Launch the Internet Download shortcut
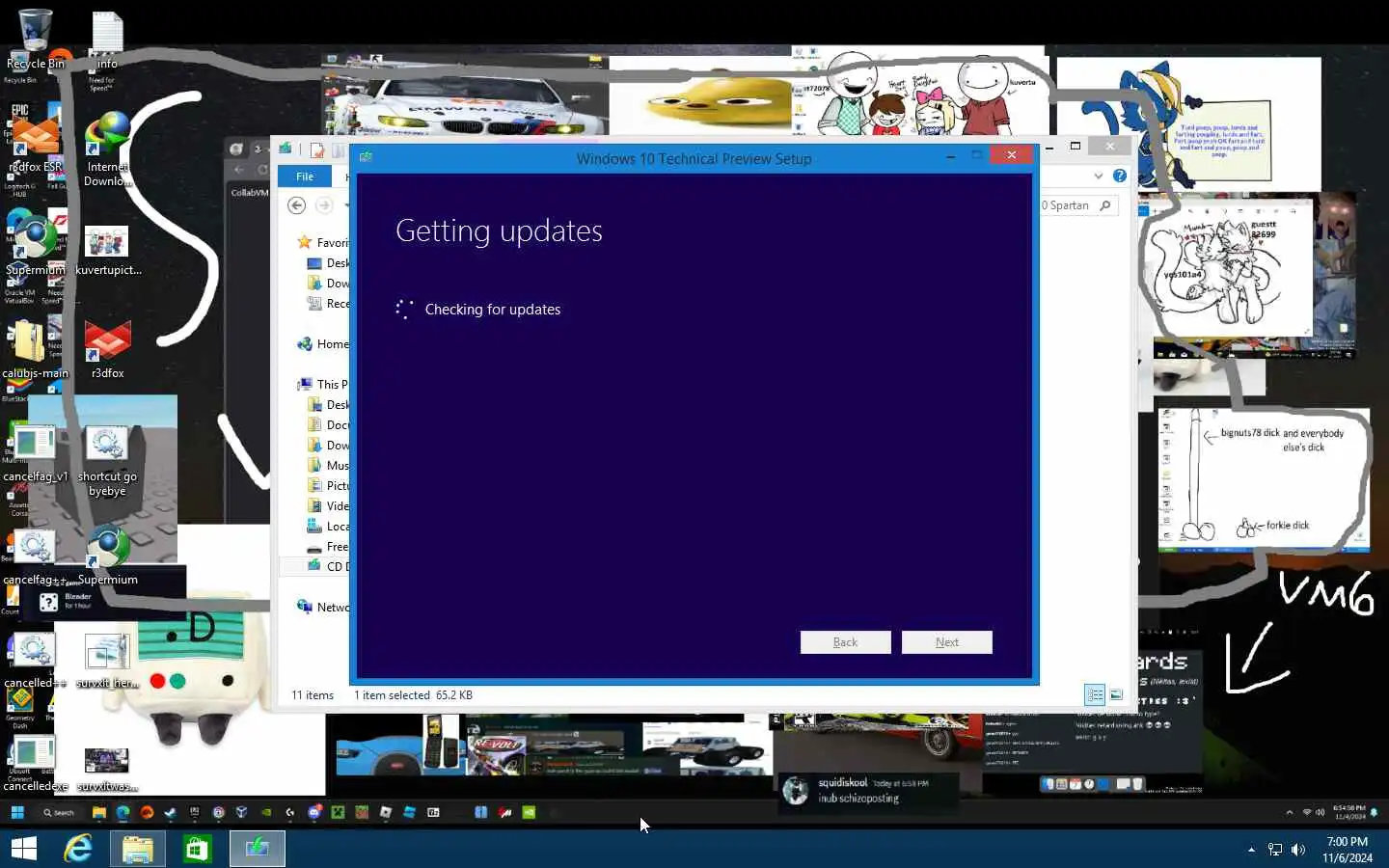This screenshot has width=1389, height=868. (107, 149)
